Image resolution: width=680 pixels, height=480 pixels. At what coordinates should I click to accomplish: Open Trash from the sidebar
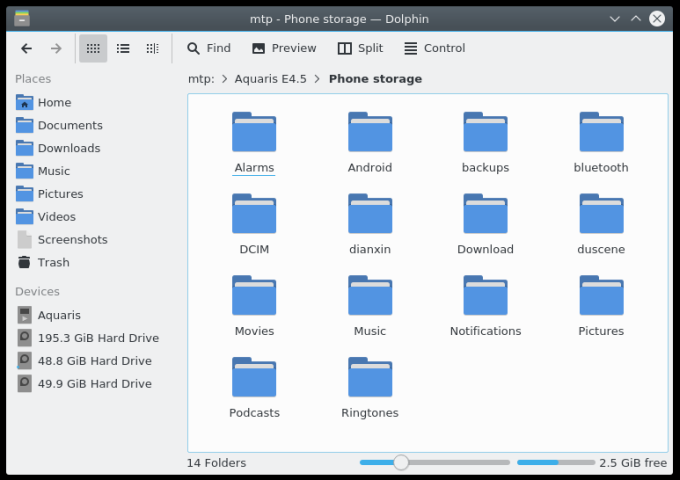53,262
